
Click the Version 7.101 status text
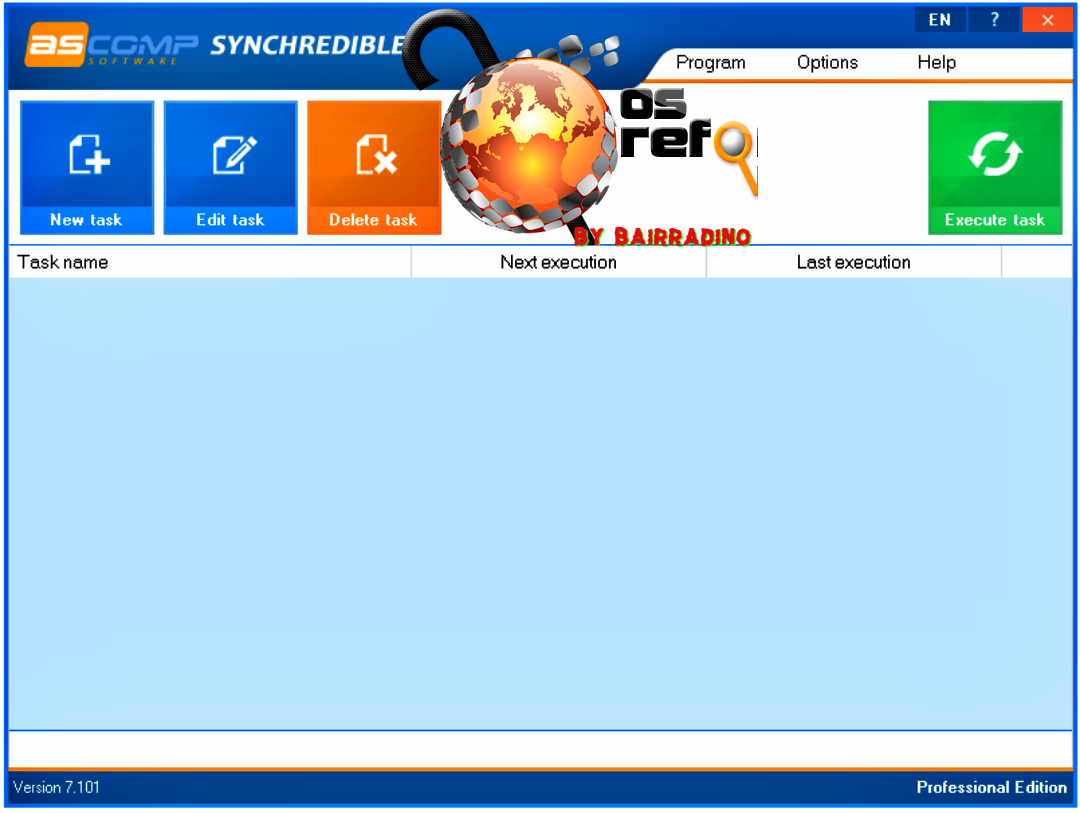click(56, 787)
